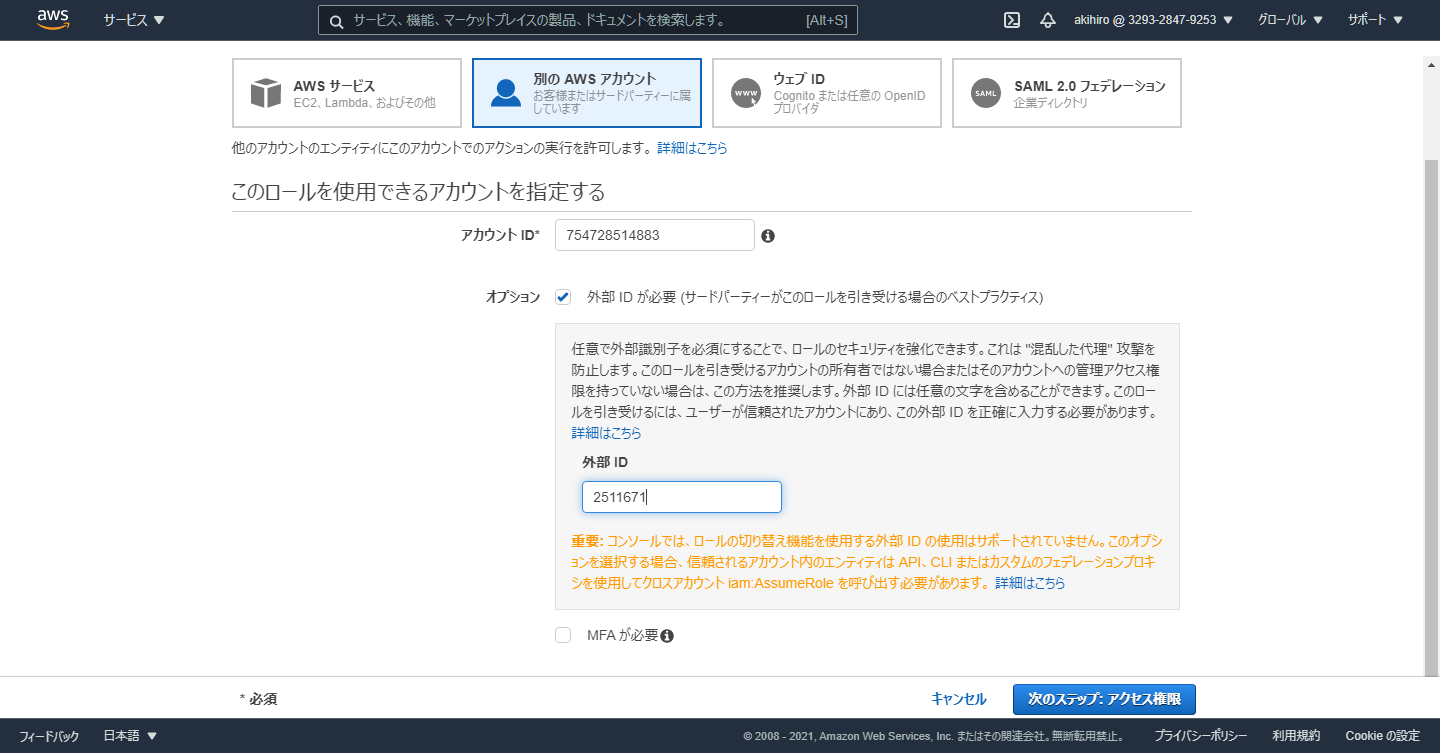
Task: Open the 日本語 language selector
Action: [x=130, y=736]
